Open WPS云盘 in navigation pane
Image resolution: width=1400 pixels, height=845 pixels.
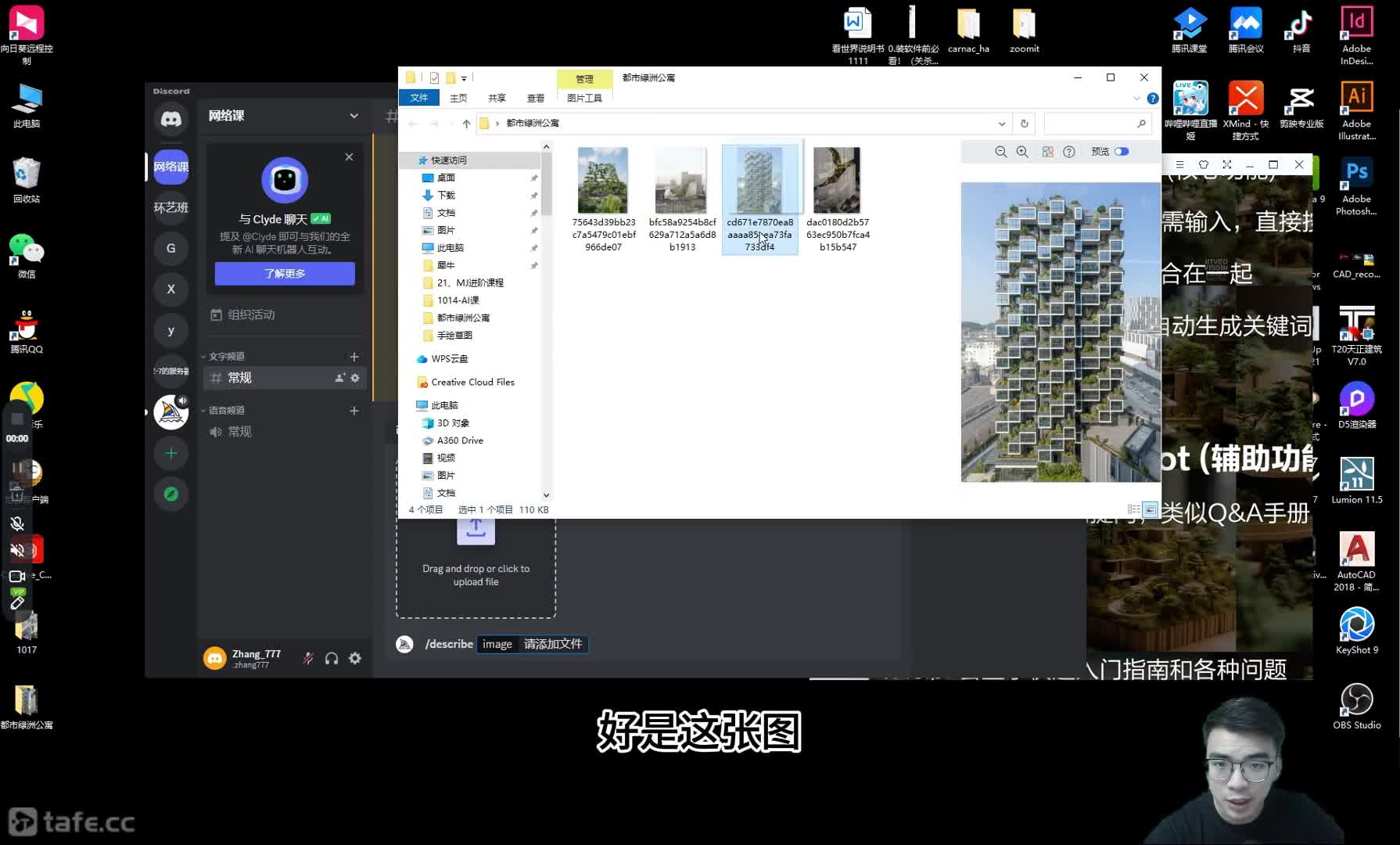click(449, 358)
